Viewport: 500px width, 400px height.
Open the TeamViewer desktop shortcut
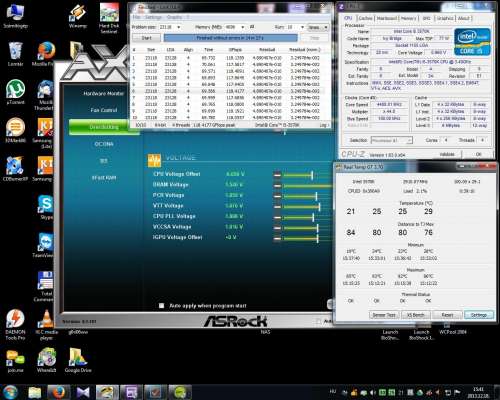pos(44,245)
